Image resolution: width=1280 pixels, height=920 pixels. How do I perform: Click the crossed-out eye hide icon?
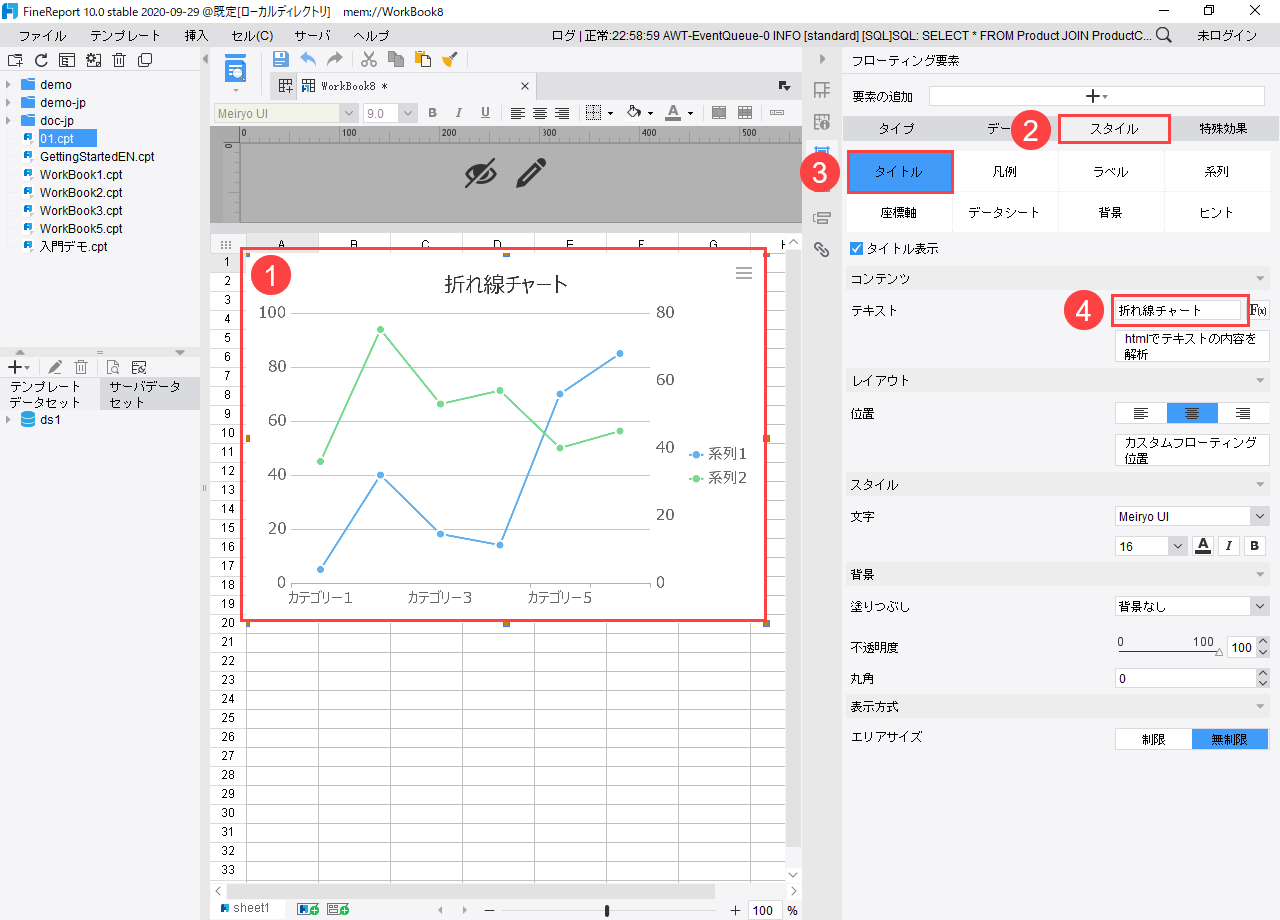pos(481,174)
